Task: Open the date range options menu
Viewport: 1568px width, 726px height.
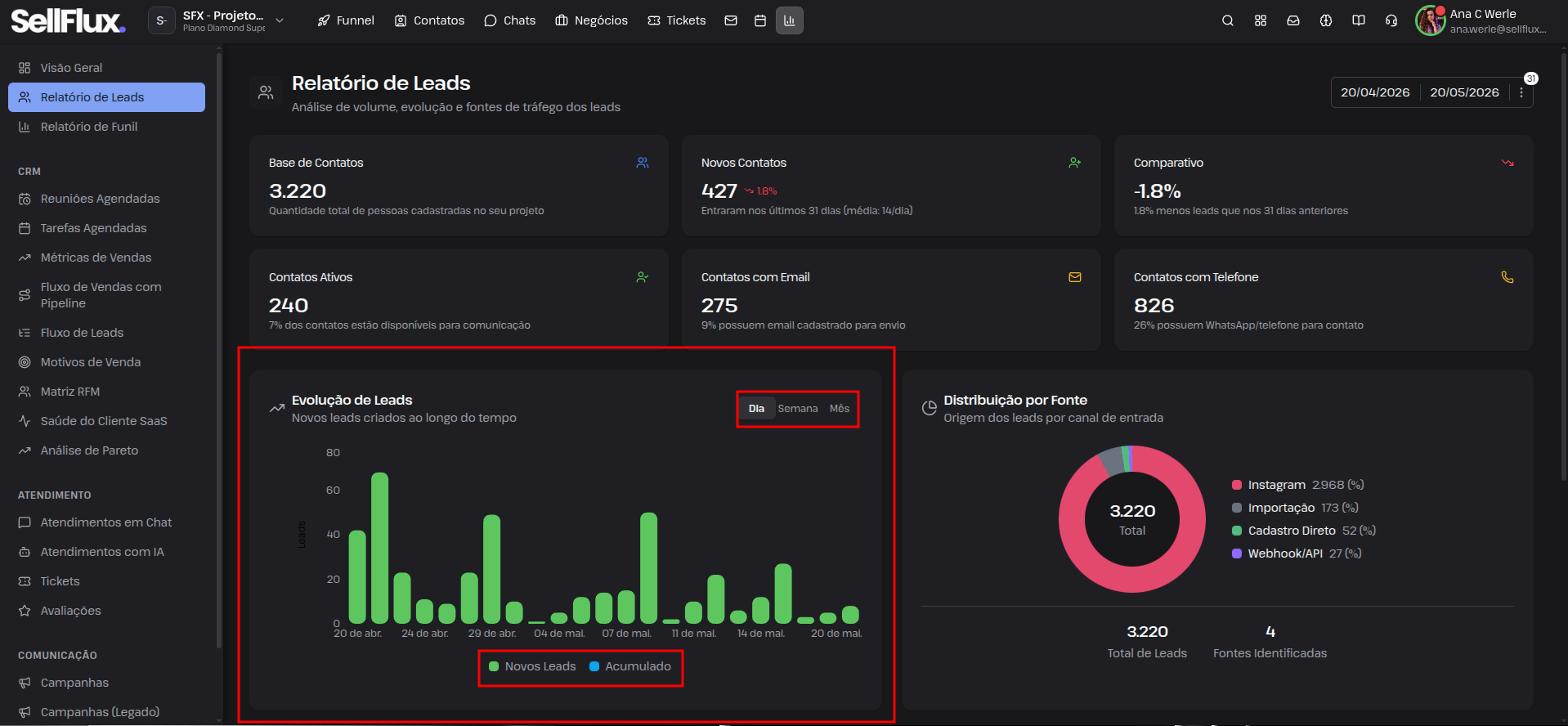Action: click(1521, 92)
